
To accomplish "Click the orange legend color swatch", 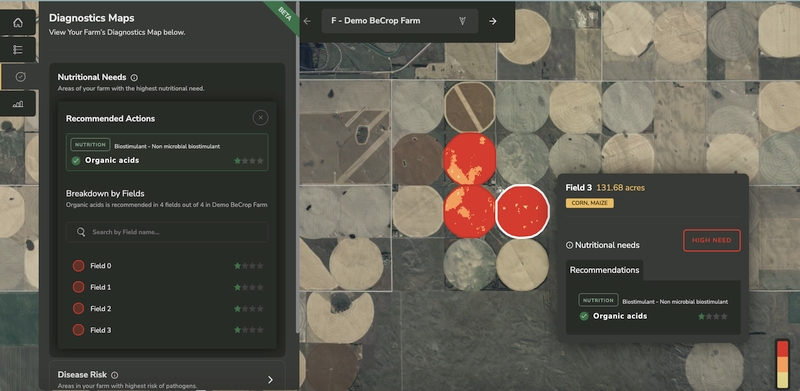I will 782,364.
